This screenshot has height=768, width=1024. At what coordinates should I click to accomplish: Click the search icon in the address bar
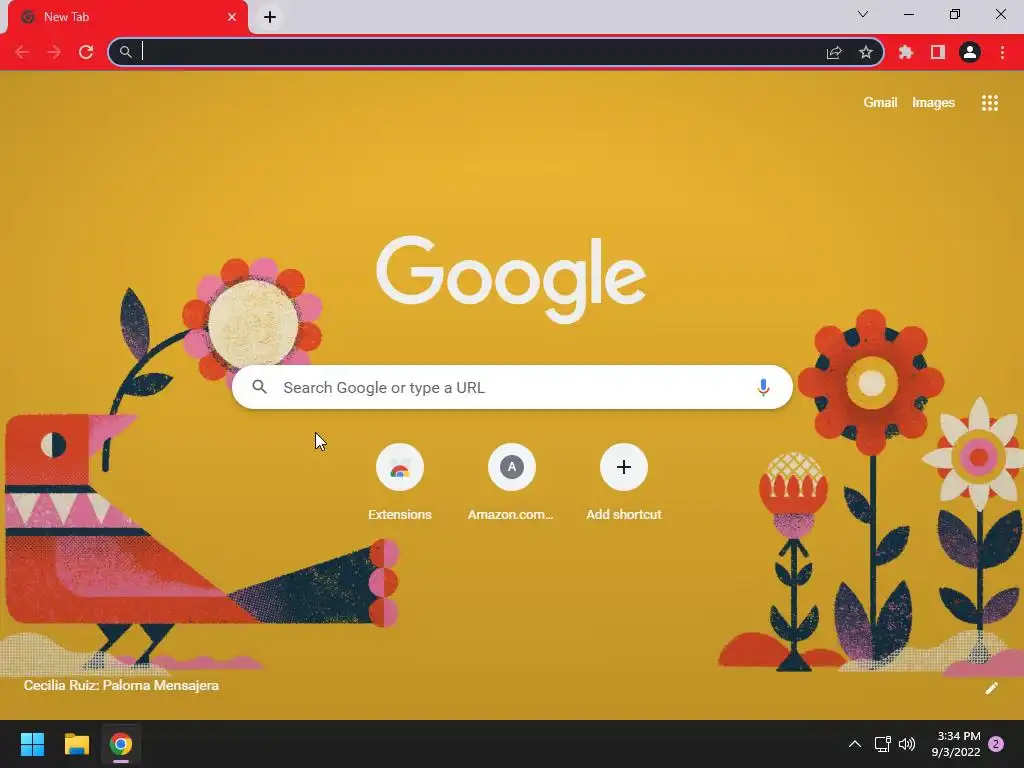[125, 52]
